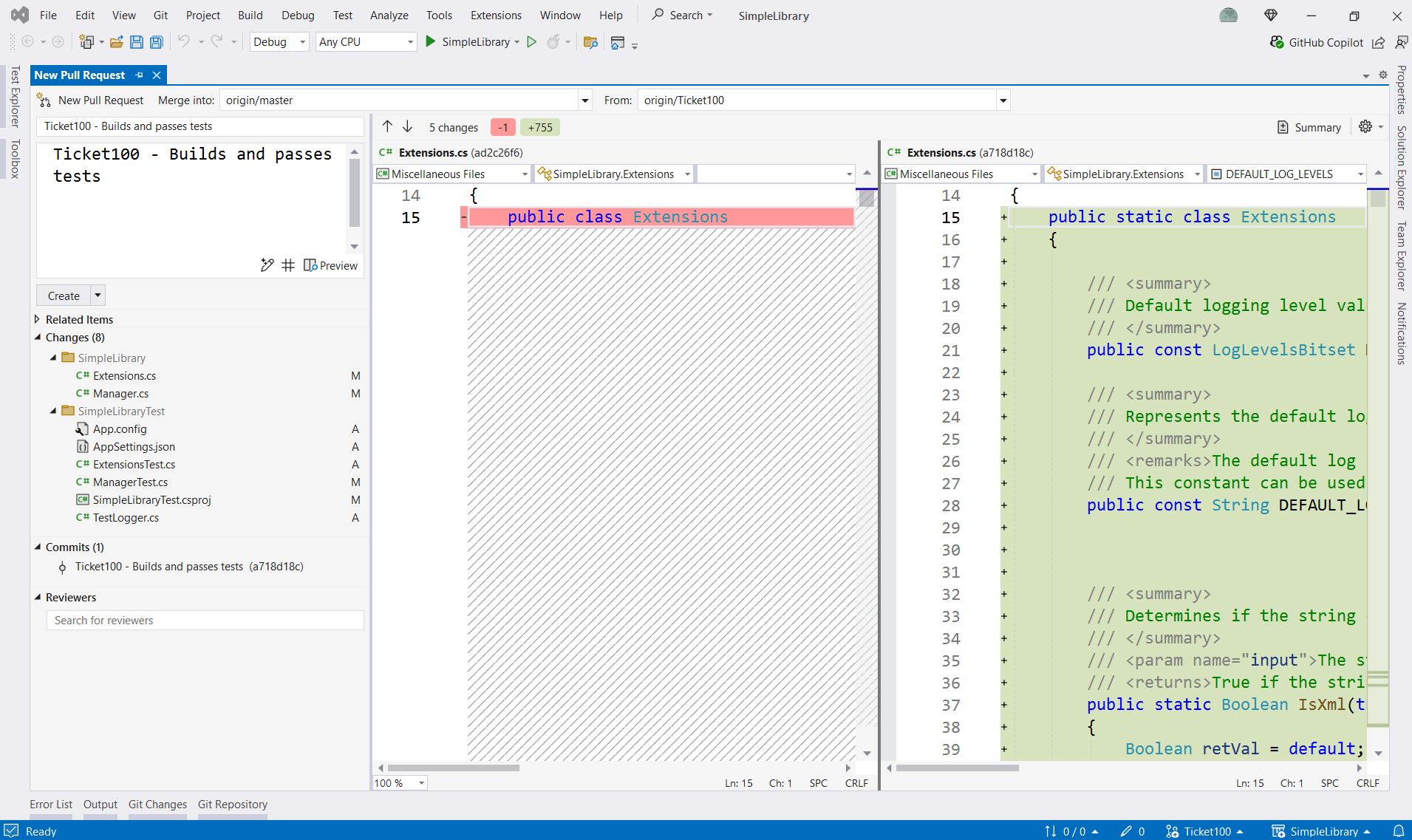Click the Undo arrow icon
The width and height of the screenshot is (1412, 840).
(184, 41)
